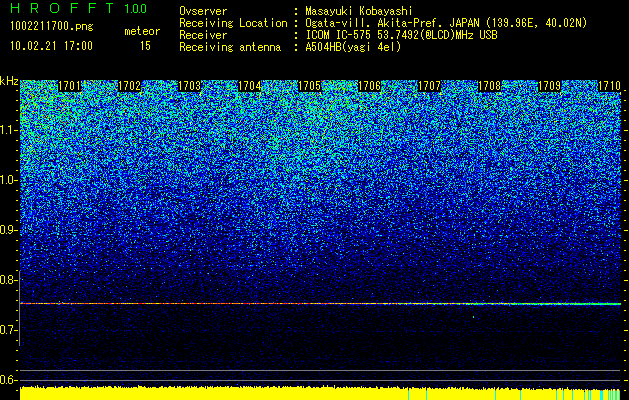
Task: Click the kHz axis unit label
Action: click(x=9, y=81)
